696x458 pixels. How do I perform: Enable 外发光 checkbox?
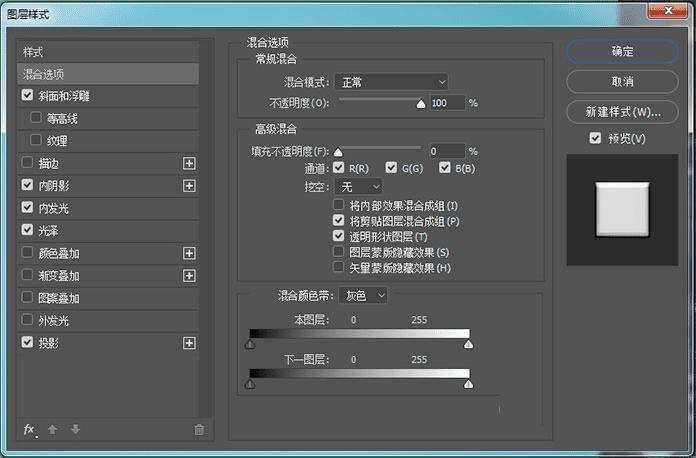[x=27, y=320]
